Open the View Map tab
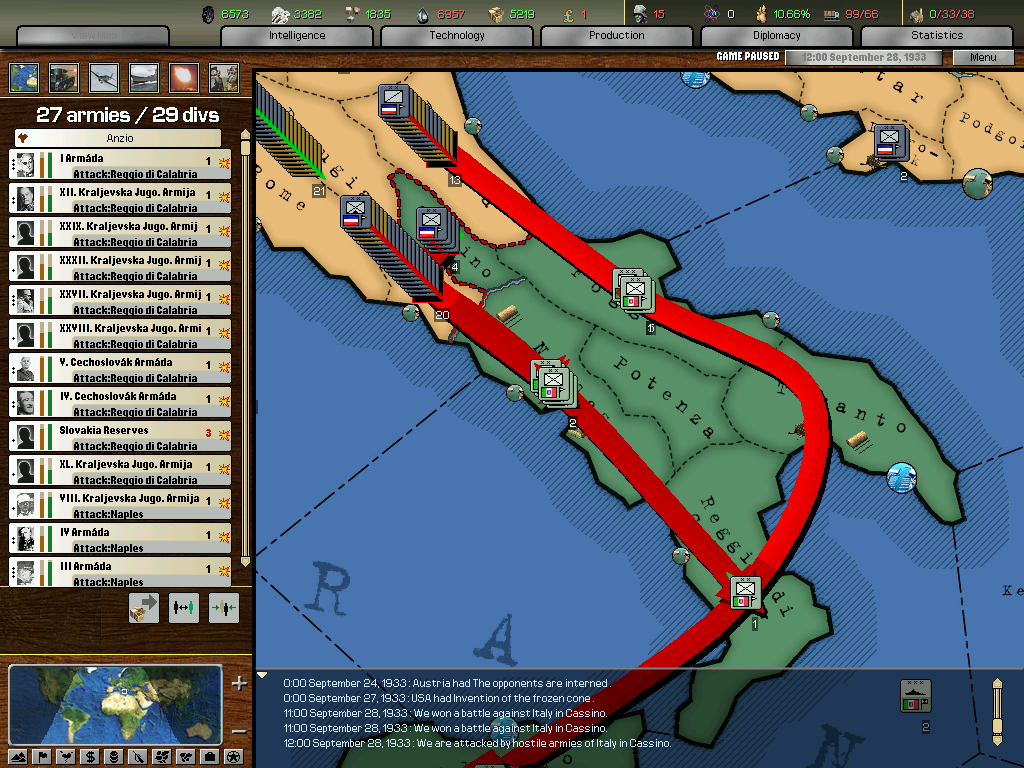 93,35
